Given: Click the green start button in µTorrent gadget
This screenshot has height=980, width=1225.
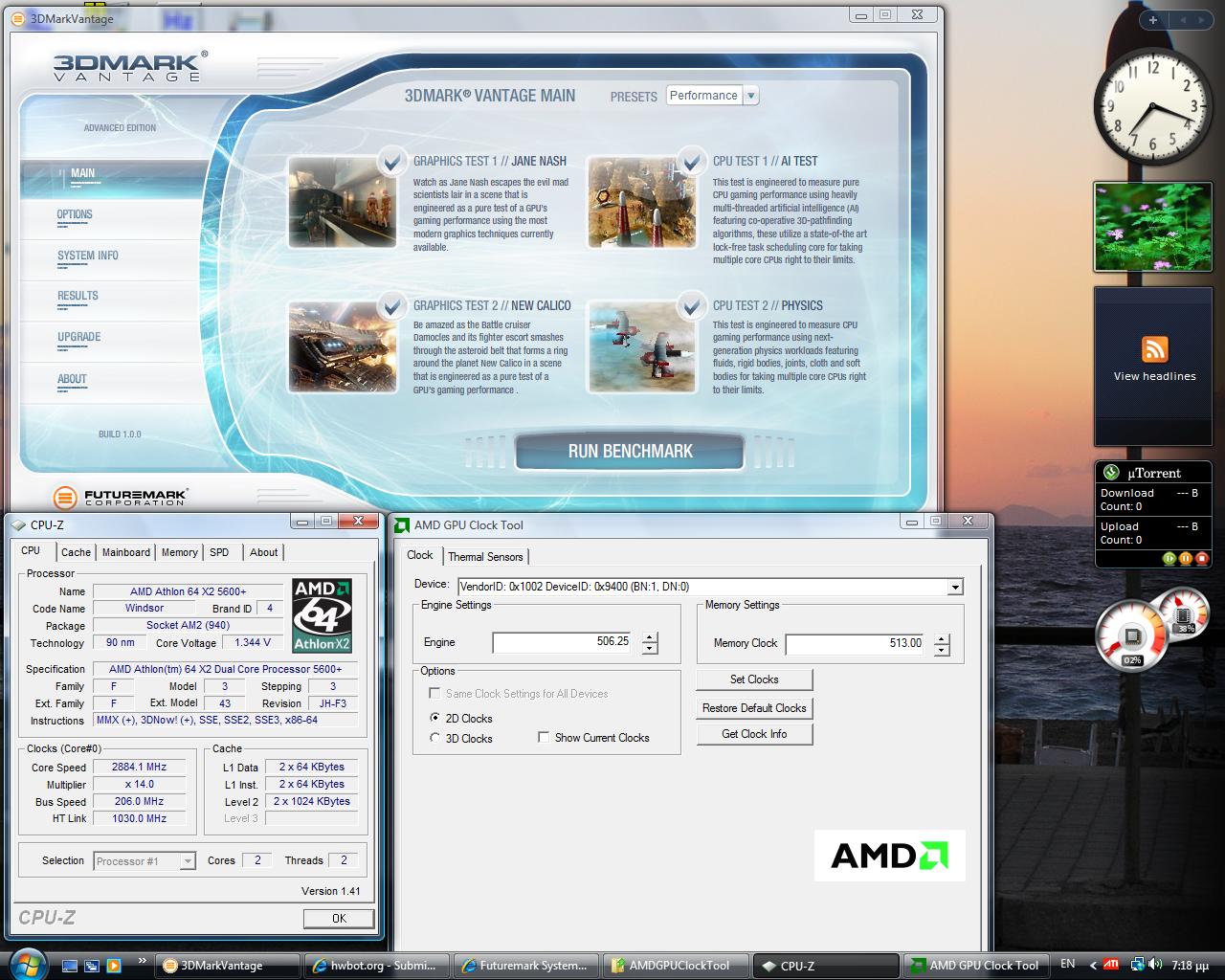Looking at the screenshot, I should click(1169, 558).
